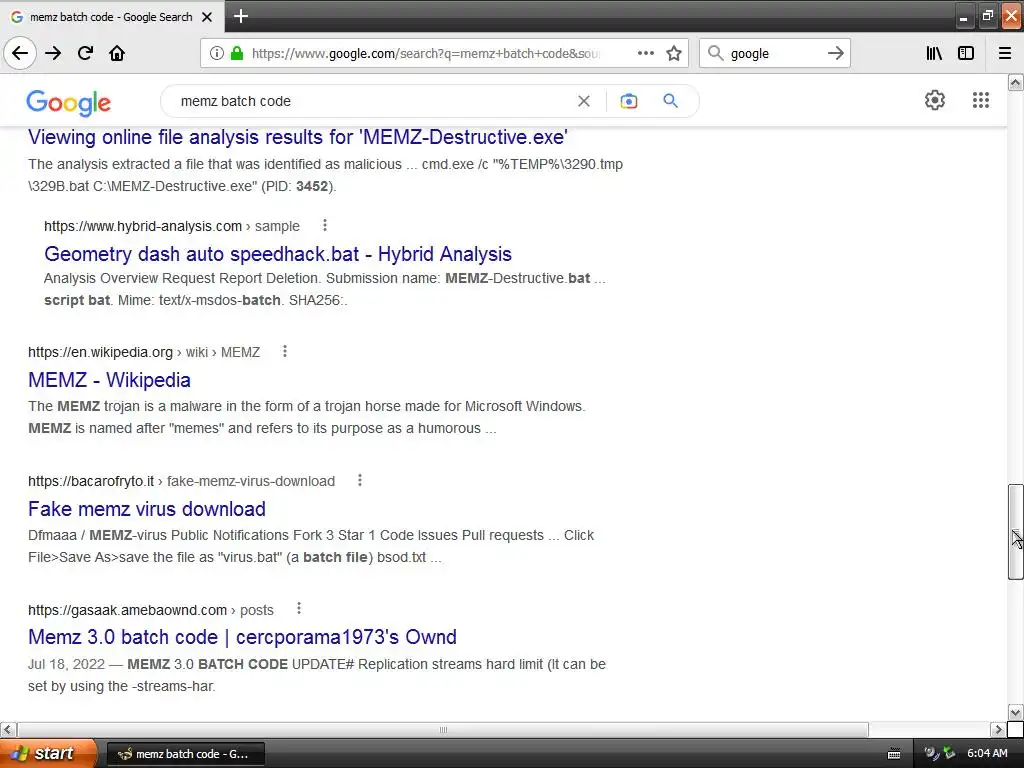
Task: Select memz batch code taskbar button
Action: [x=185, y=754]
